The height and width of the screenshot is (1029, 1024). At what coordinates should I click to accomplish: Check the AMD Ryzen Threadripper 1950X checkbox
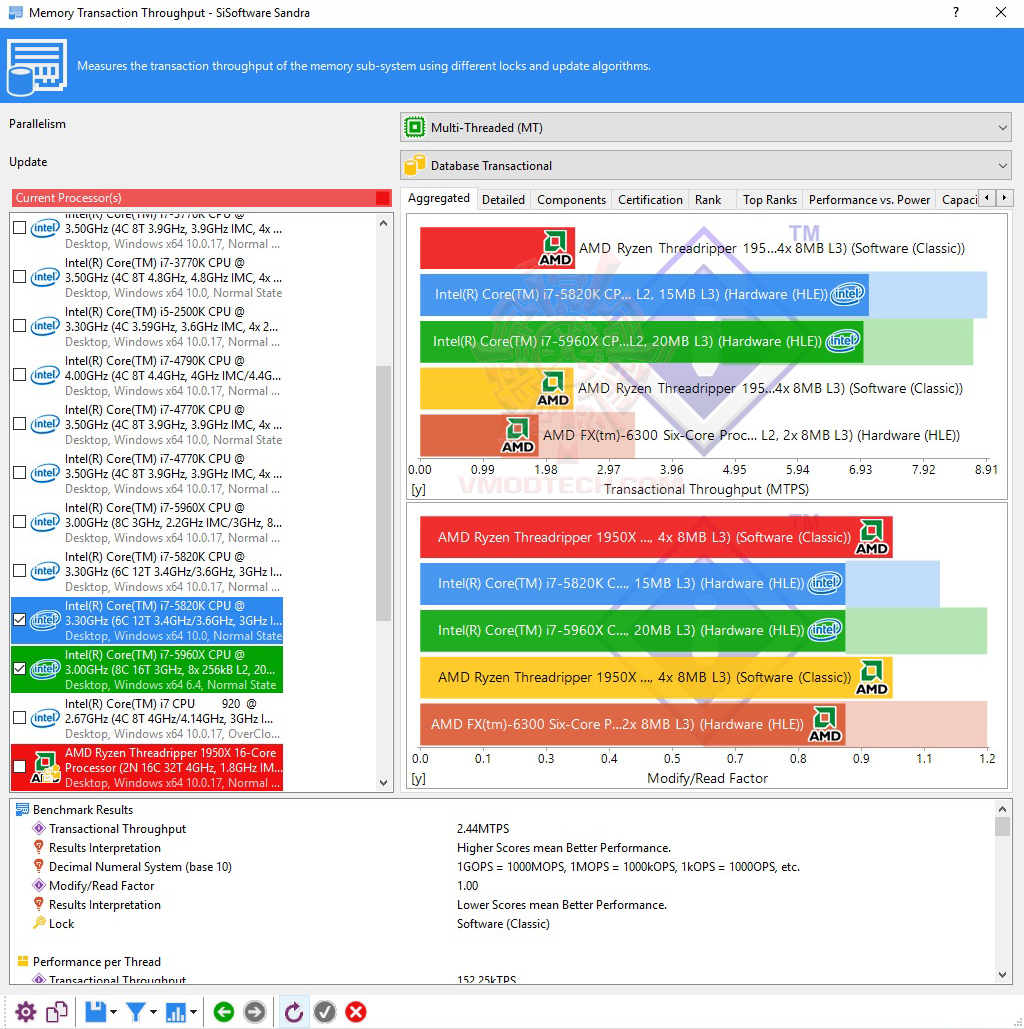[20, 766]
